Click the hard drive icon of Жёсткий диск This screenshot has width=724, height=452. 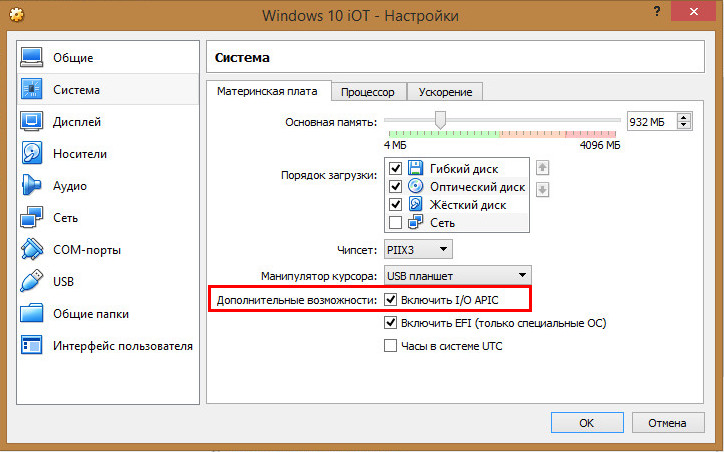[x=416, y=204]
